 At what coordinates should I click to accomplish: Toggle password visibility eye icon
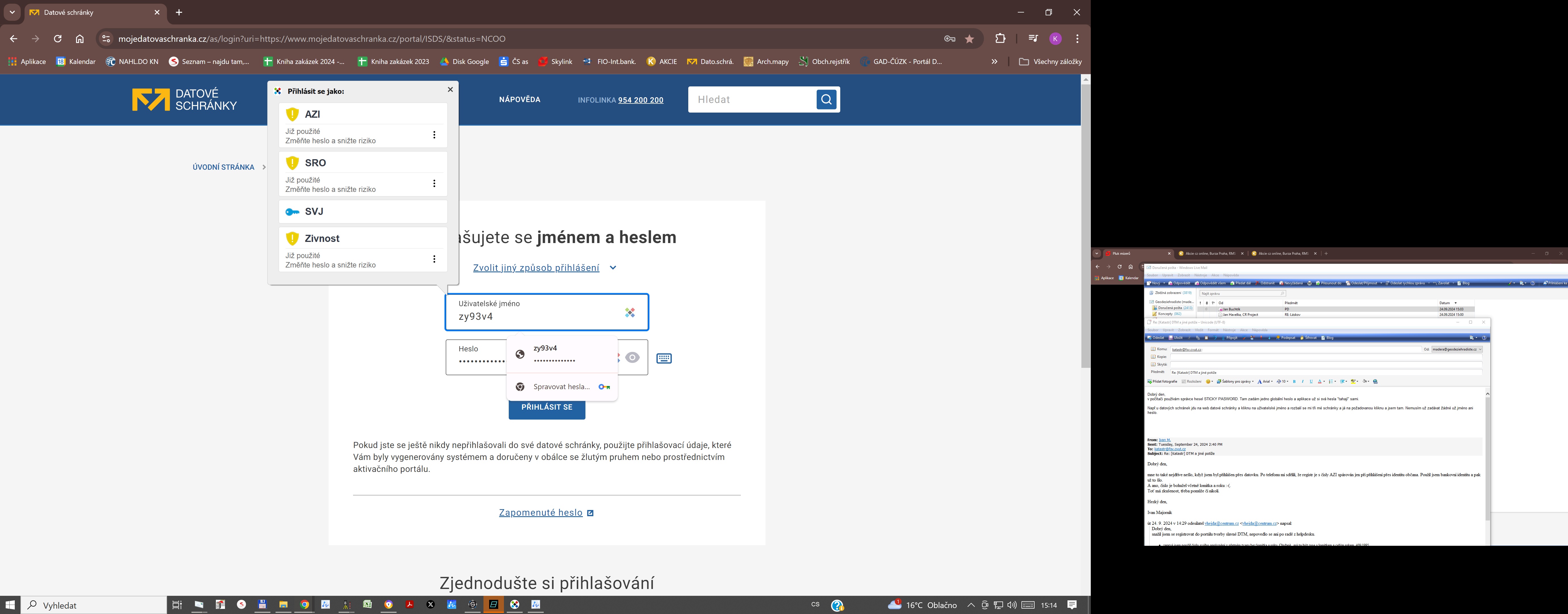point(632,358)
